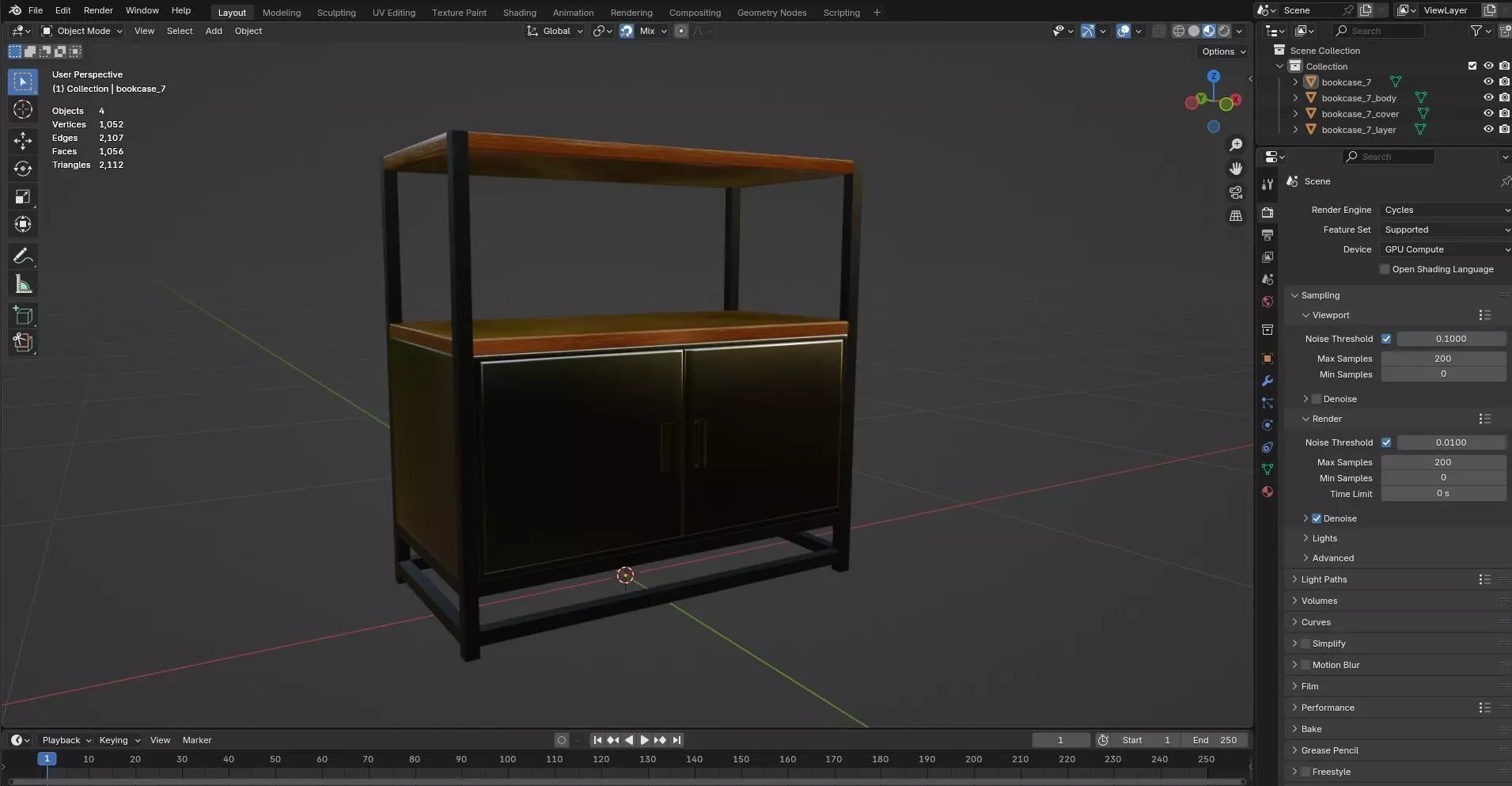Adjust Viewport Max Samples field

coord(1442,359)
